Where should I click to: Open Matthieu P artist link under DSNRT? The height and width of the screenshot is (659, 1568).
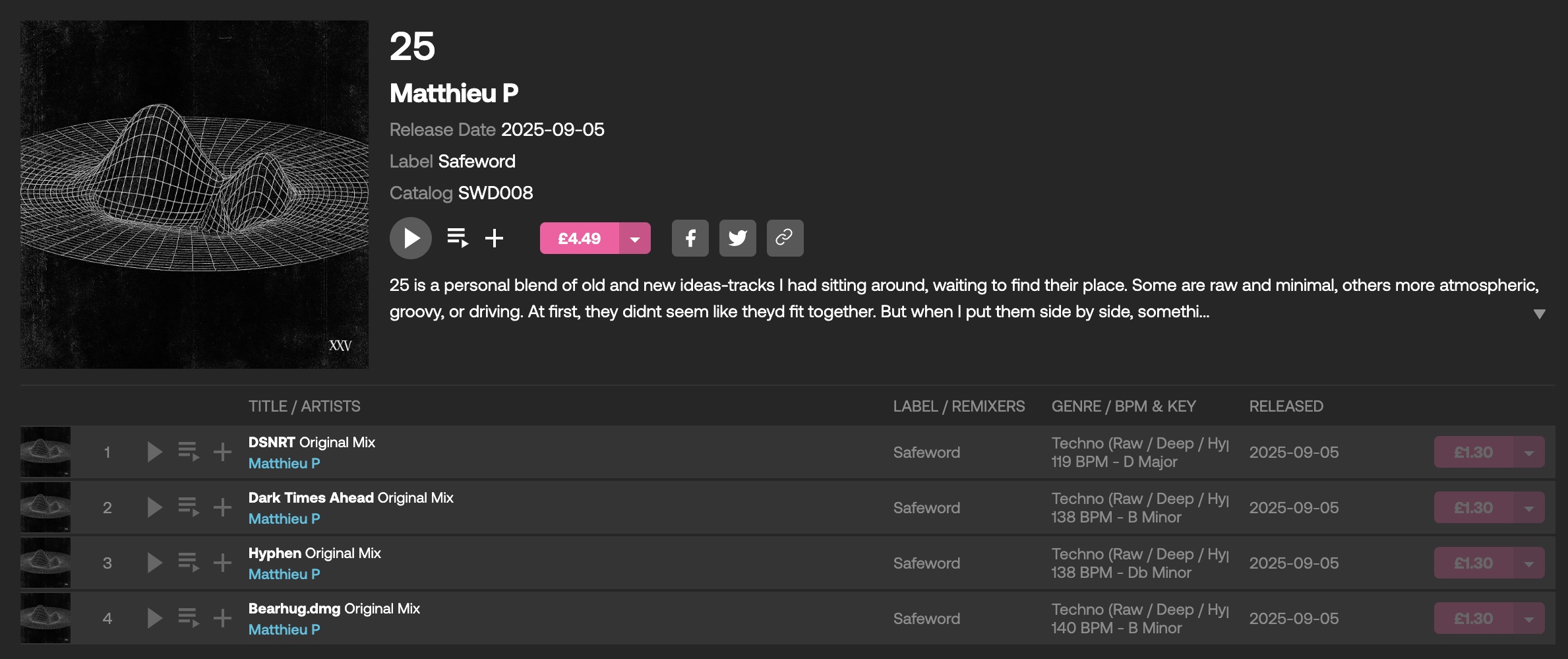click(x=284, y=463)
